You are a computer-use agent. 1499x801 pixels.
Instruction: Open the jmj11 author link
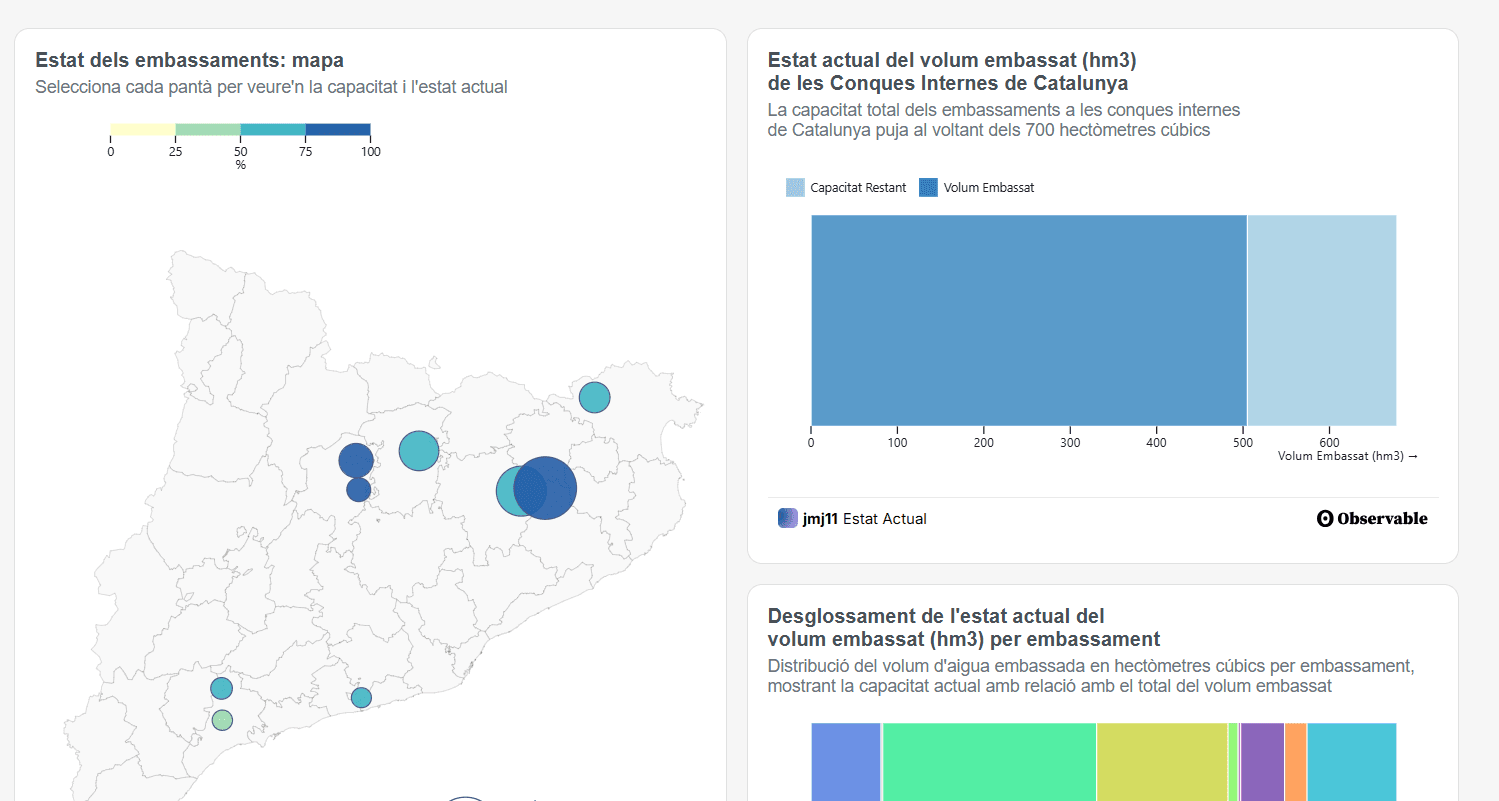click(820, 519)
